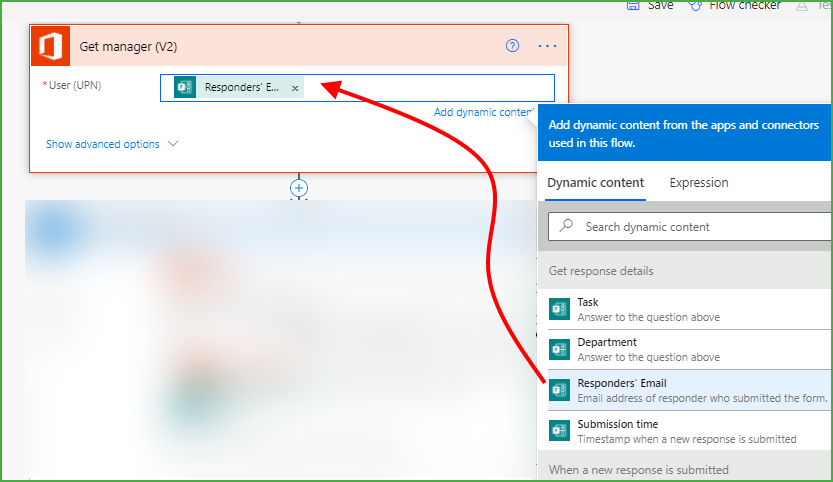
Task: Open the Flow checker
Action: 734,5
